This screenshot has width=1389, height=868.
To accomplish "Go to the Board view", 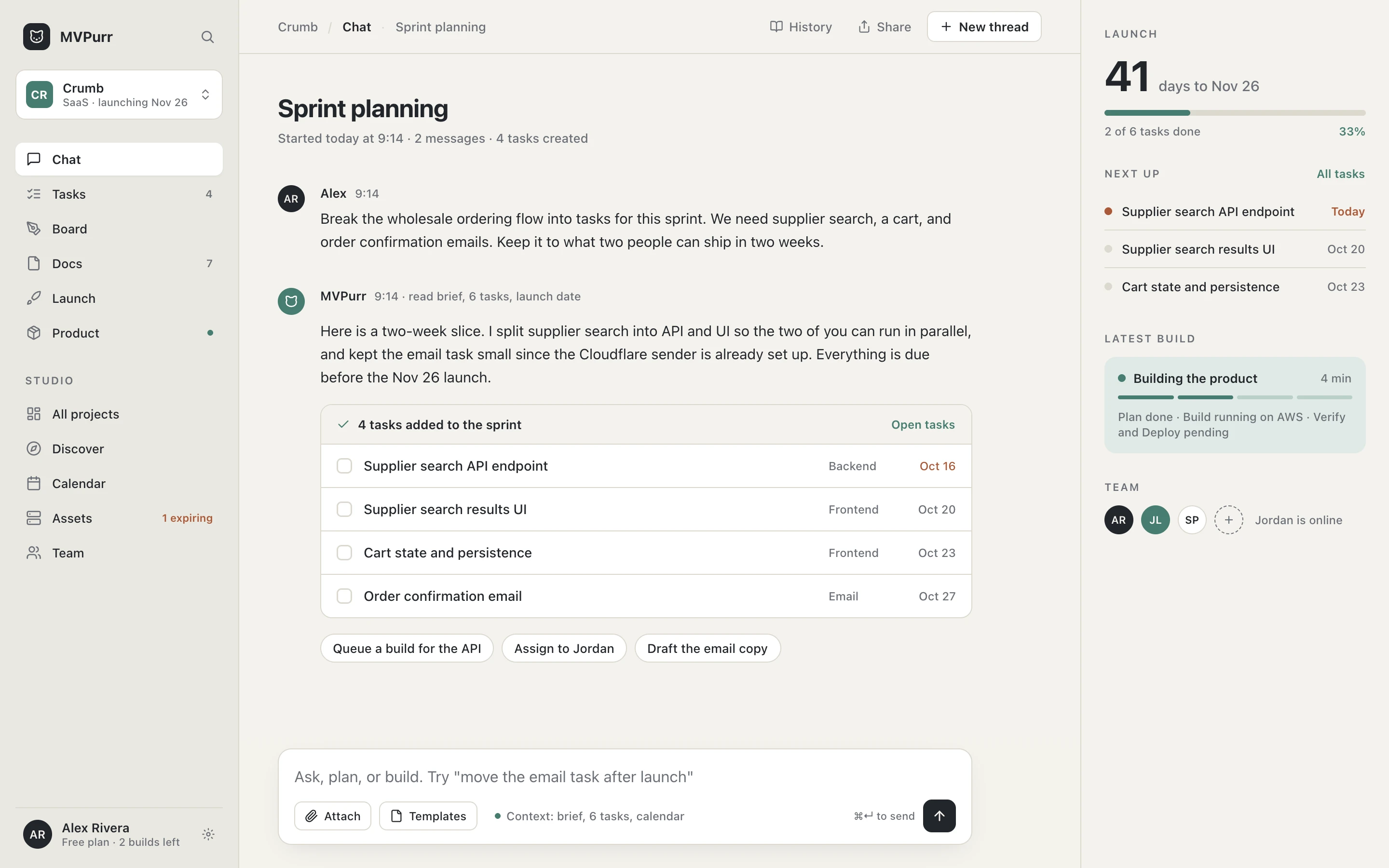I will coord(119,229).
